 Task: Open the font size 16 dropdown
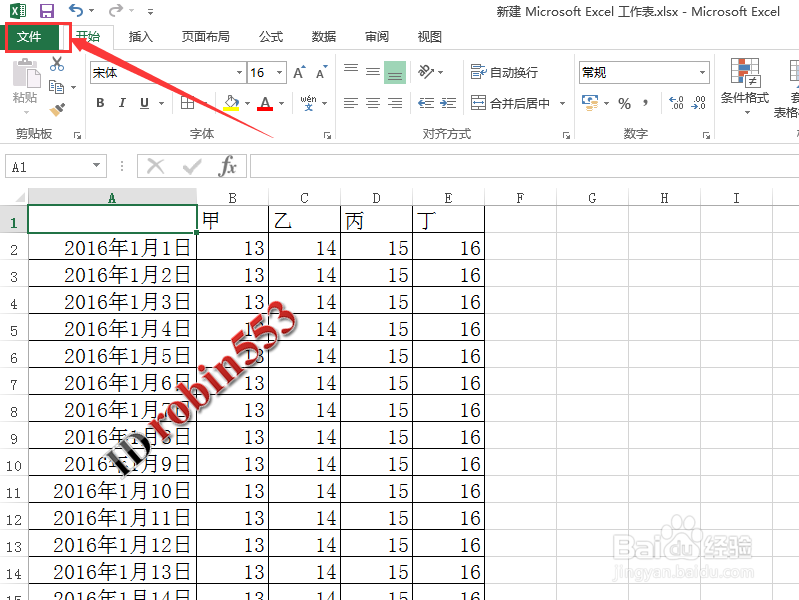(279, 73)
